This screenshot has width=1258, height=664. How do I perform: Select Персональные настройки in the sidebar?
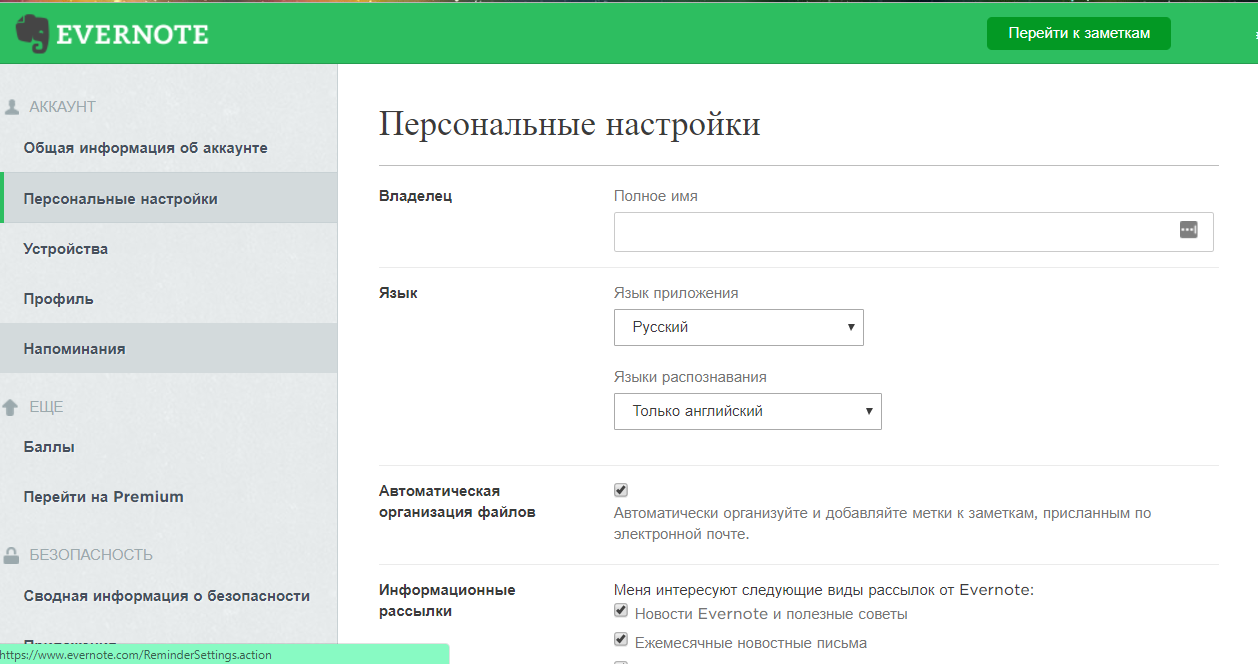(121, 199)
